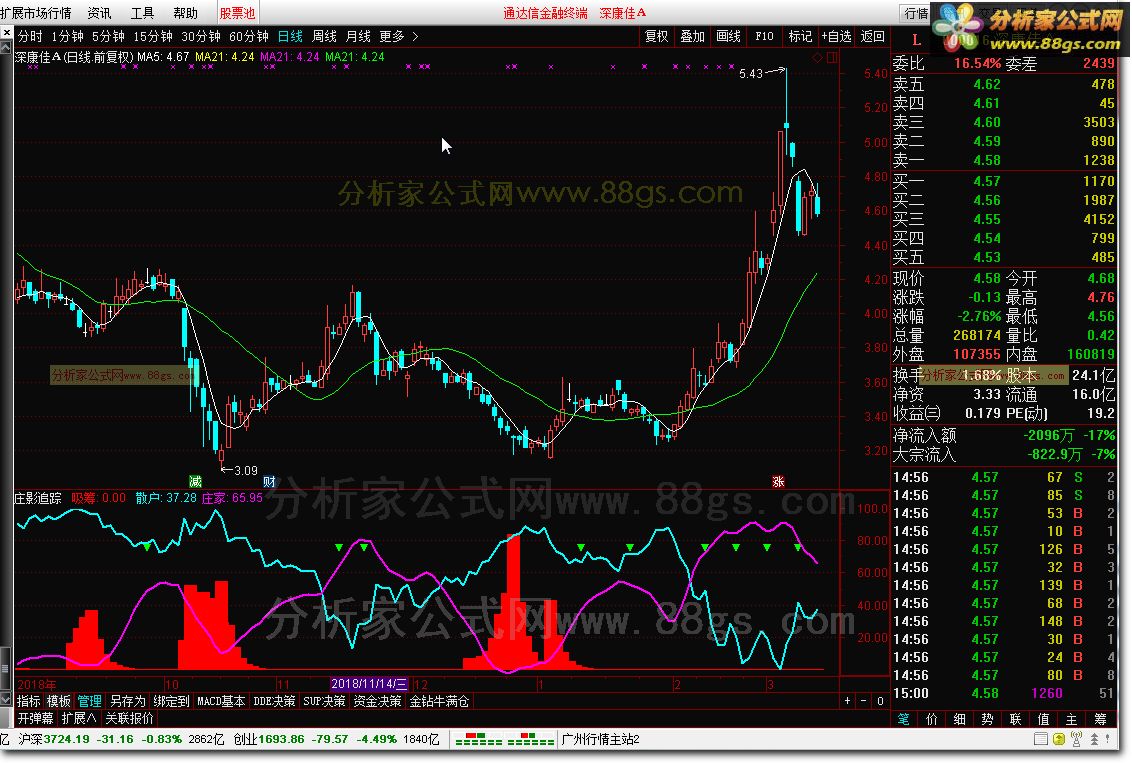
Task: Click the 开弹幕 toggle
Action: tap(35, 718)
